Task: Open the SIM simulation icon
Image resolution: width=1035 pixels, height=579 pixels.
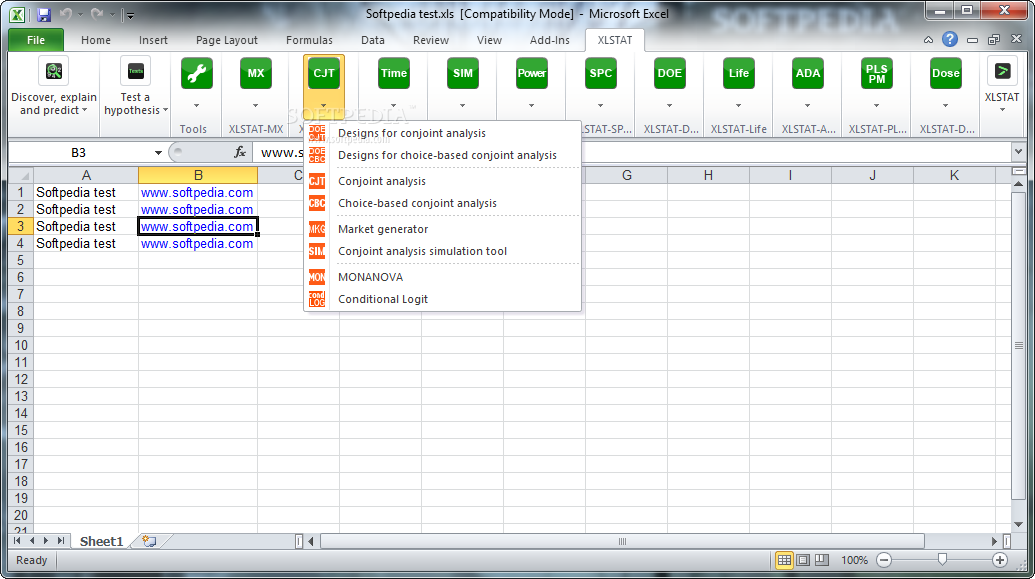Action: pos(463,73)
